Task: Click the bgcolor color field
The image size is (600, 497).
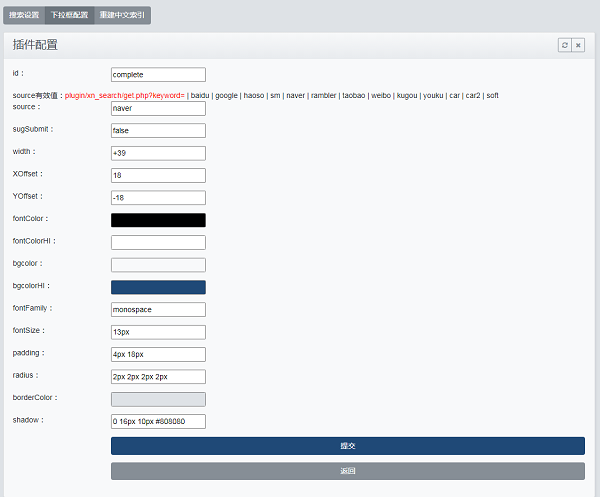Action: click(158, 265)
